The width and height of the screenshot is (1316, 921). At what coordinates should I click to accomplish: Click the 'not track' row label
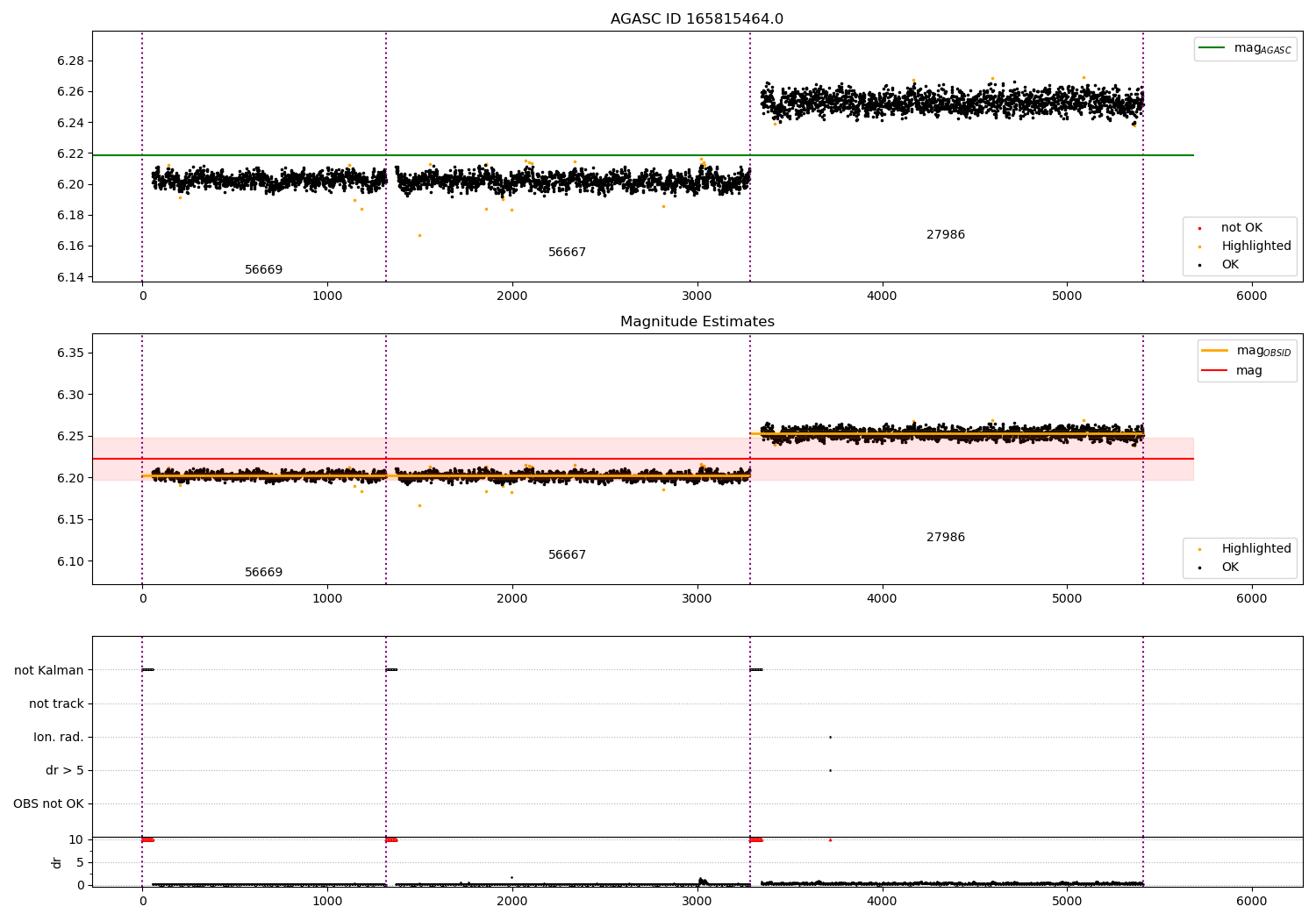[56, 704]
